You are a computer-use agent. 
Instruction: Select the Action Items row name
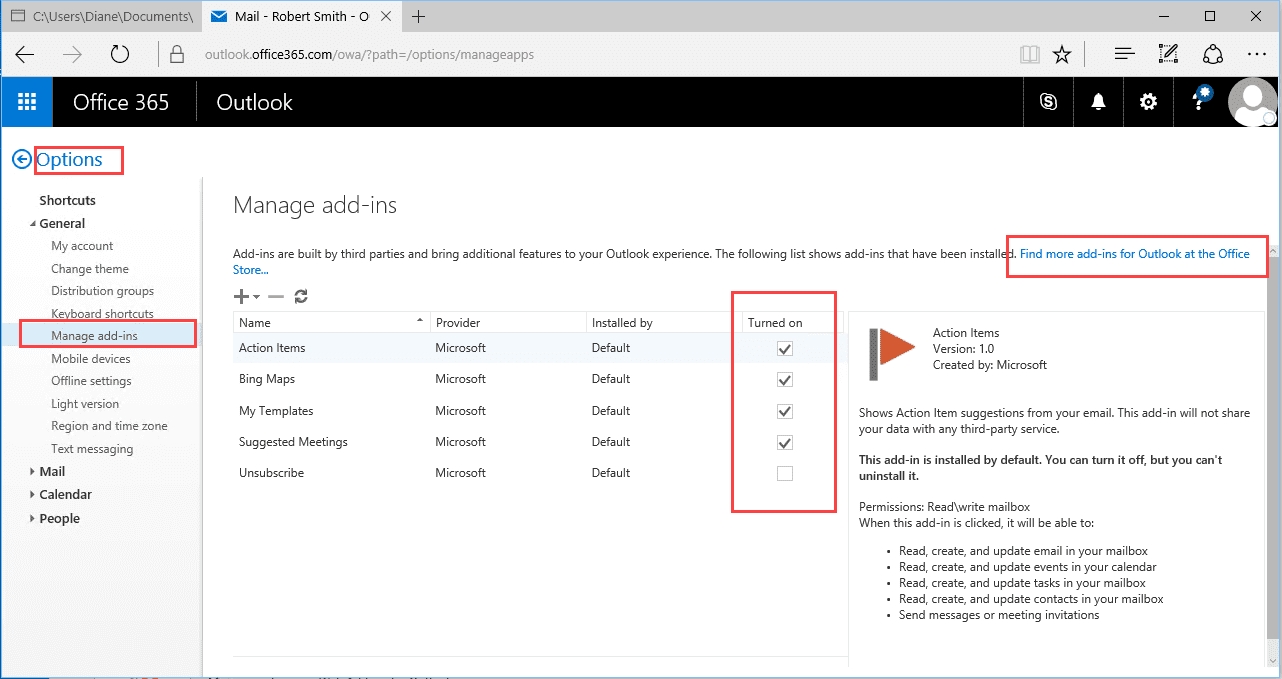pyautogui.click(x=272, y=348)
